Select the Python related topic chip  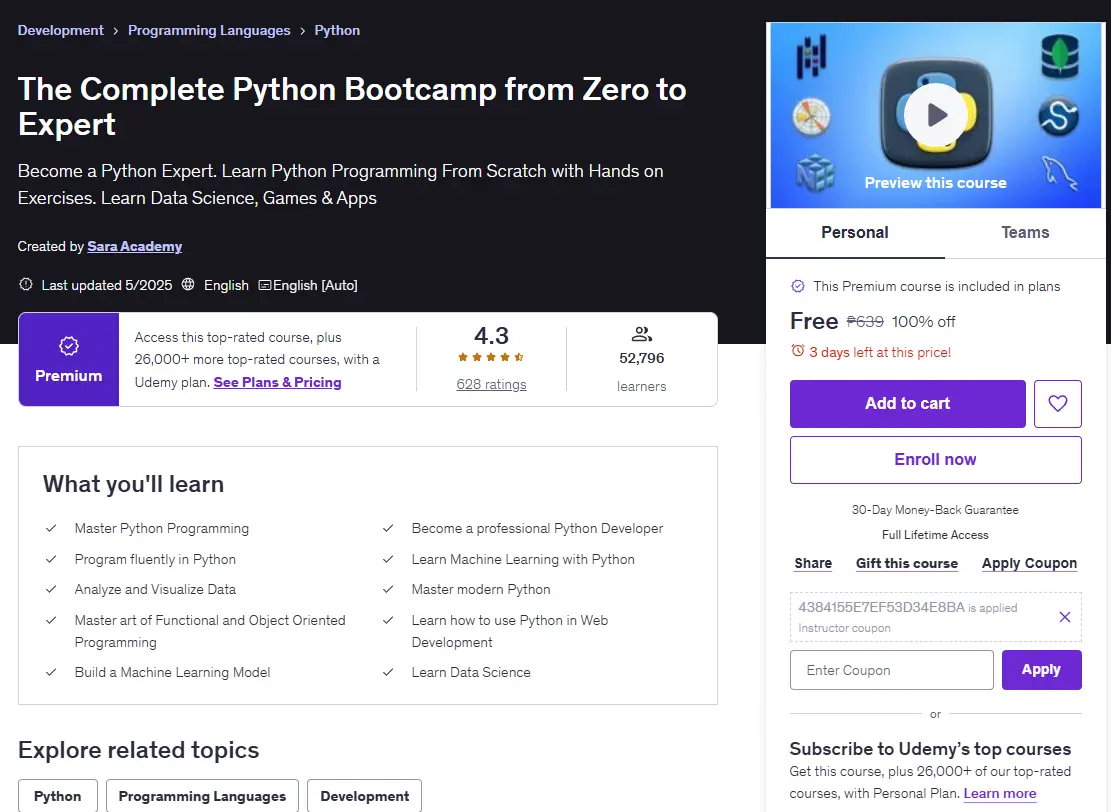57,796
